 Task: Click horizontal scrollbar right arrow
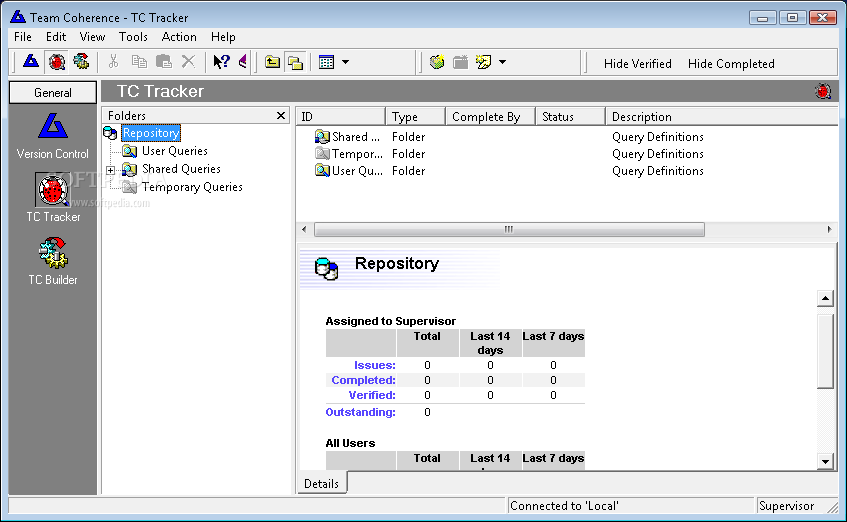point(829,230)
